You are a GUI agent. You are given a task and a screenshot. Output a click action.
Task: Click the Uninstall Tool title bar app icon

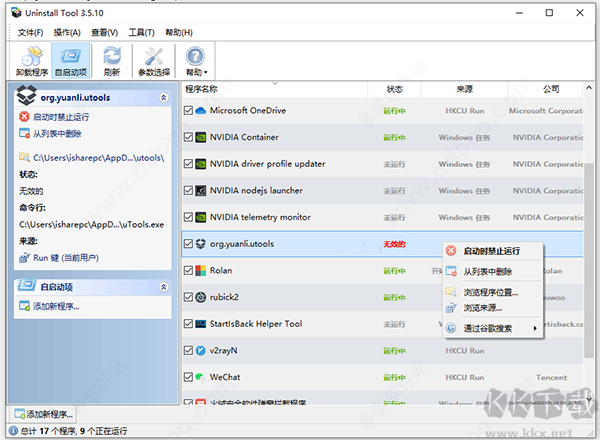[16, 13]
